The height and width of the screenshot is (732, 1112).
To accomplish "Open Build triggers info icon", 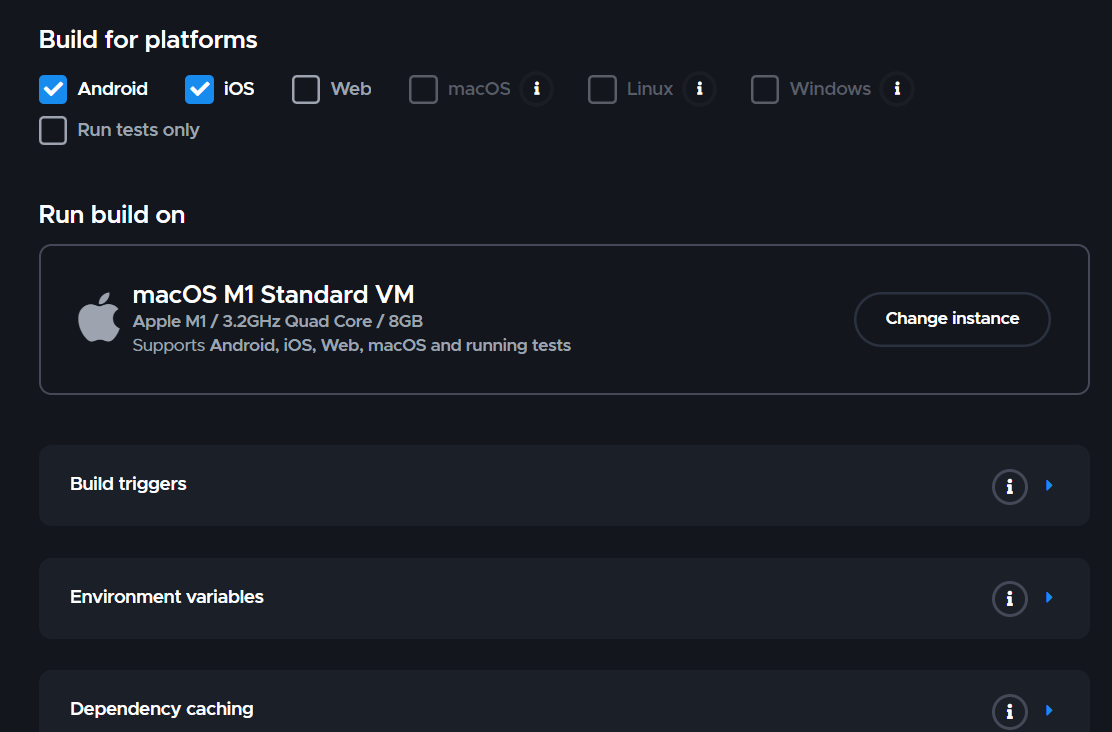I will tap(1010, 487).
